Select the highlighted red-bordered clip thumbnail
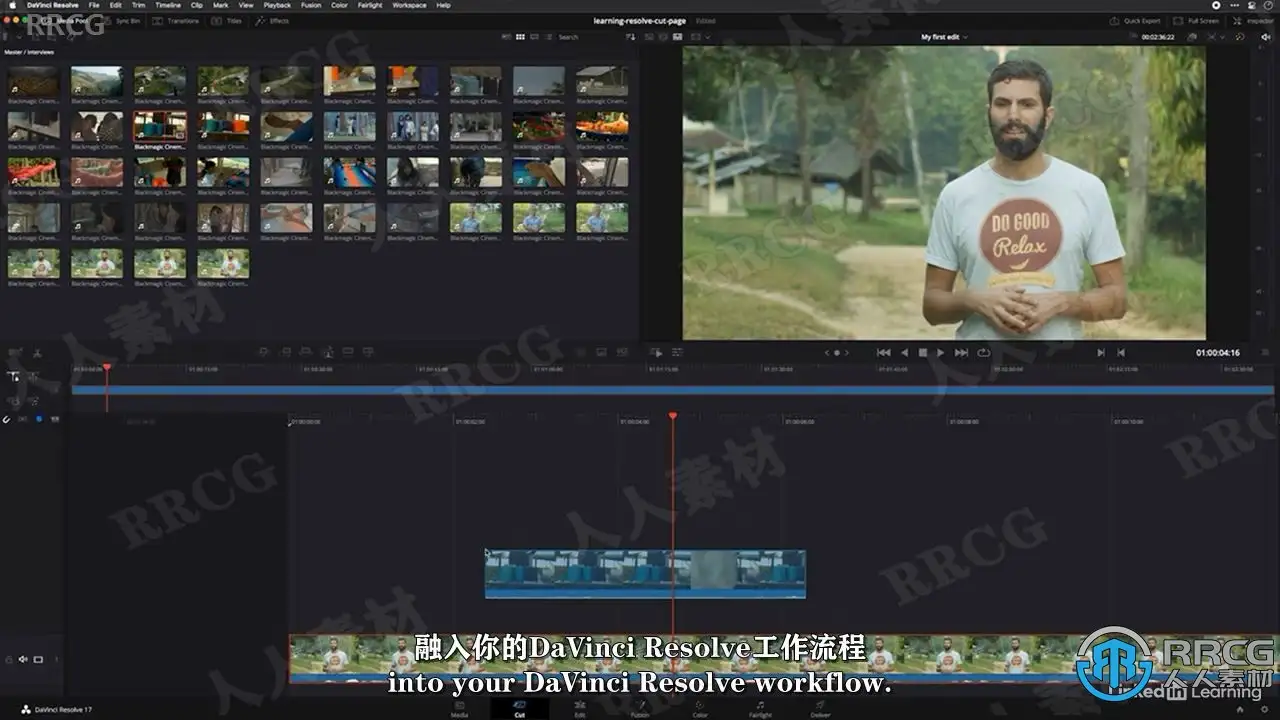This screenshot has width=1280, height=720. pos(160,127)
